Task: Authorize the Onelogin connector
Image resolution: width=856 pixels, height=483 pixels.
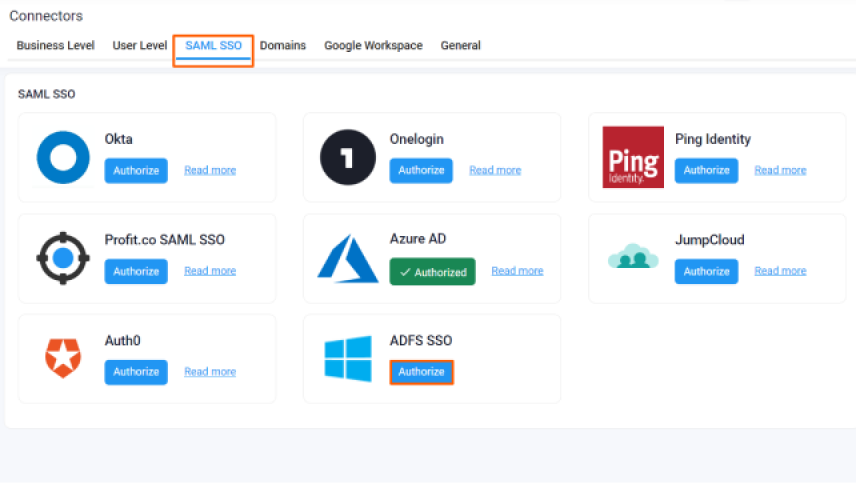Action: click(421, 170)
